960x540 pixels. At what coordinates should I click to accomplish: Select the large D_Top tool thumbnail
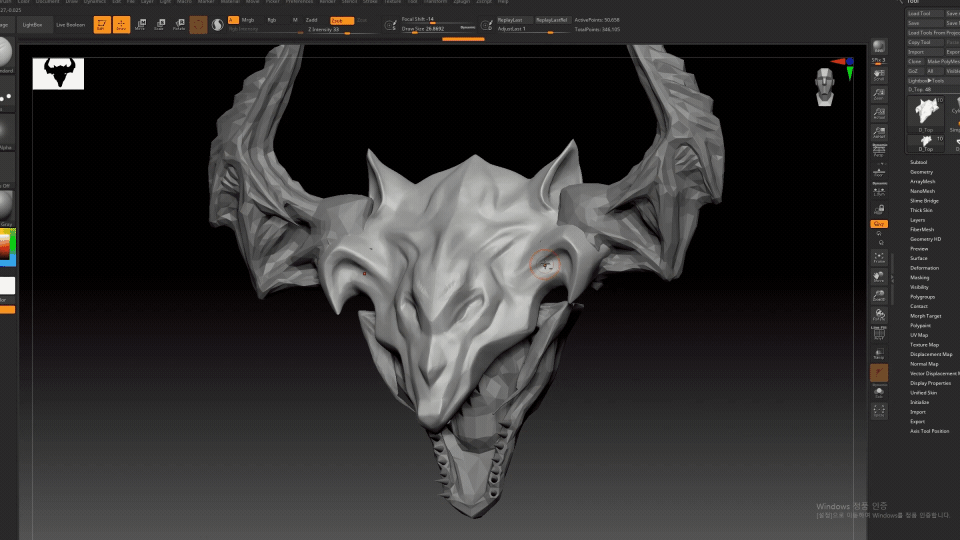point(926,113)
